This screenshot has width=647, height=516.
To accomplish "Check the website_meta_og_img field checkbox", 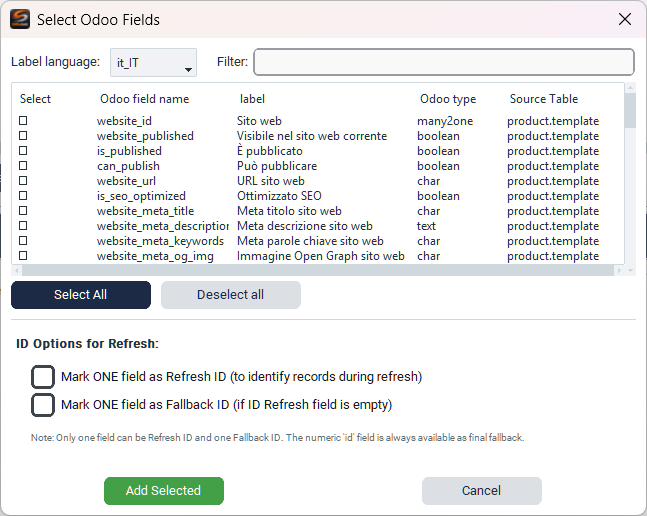I will (23, 256).
